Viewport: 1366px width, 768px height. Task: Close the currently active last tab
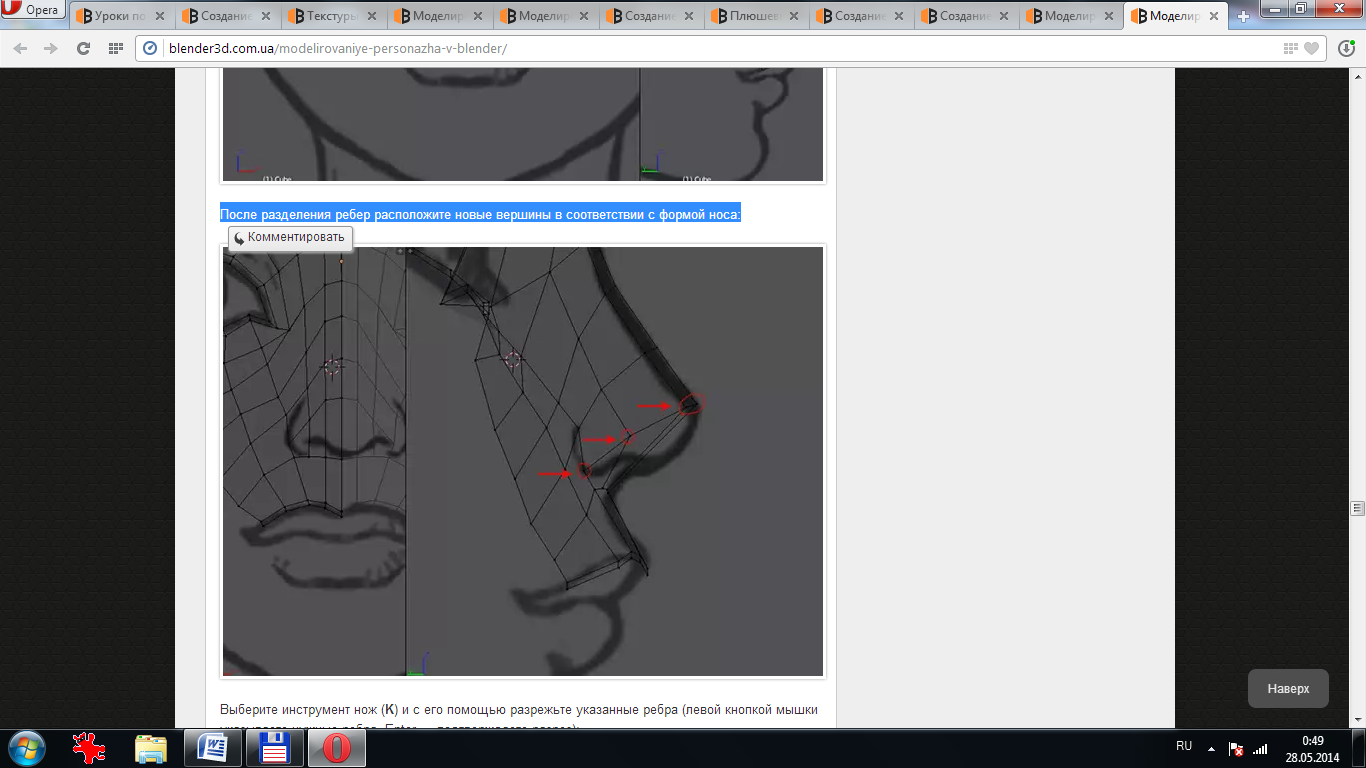click(x=1216, y=16)
